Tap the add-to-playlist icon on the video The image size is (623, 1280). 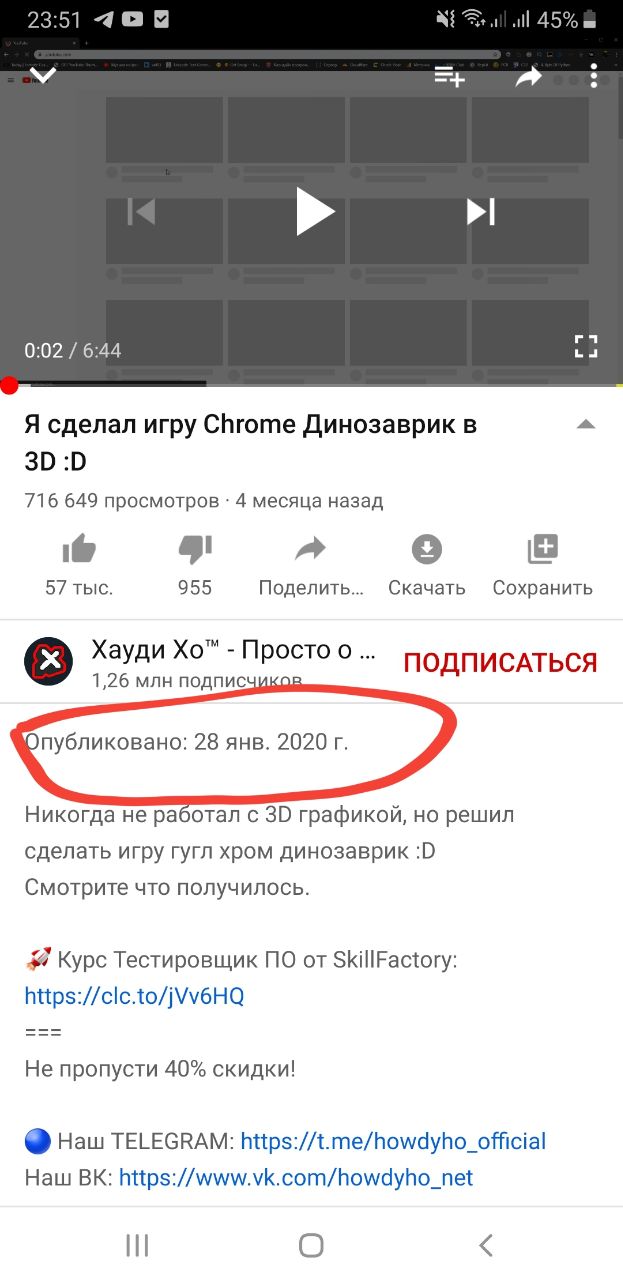(449, 76)
